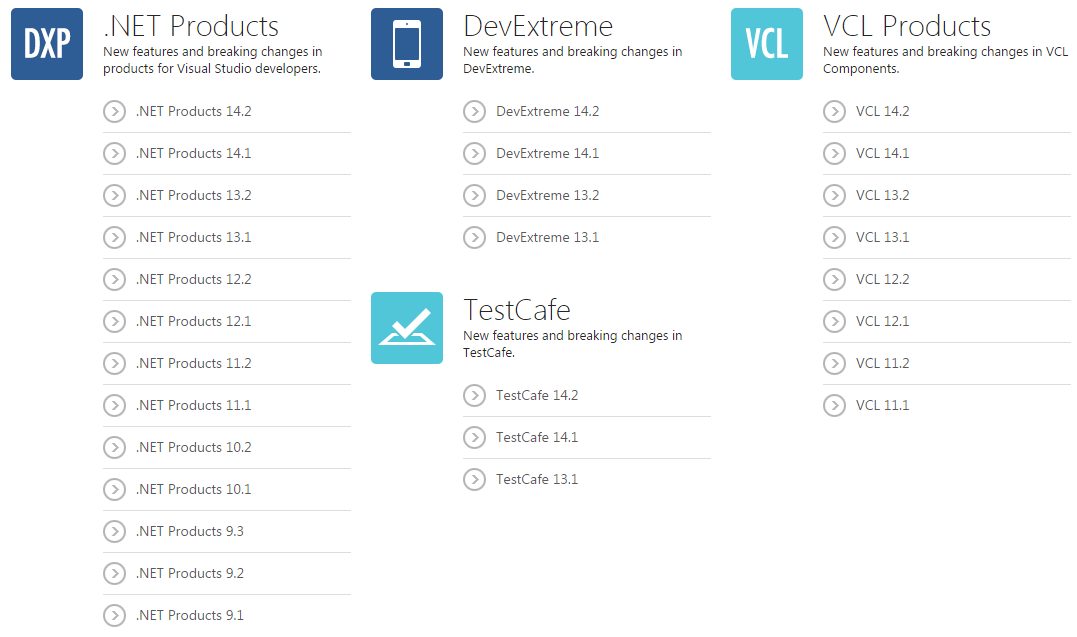
Task: Open the .NET Products 11.2 link
Action: (x=194, y=363)
